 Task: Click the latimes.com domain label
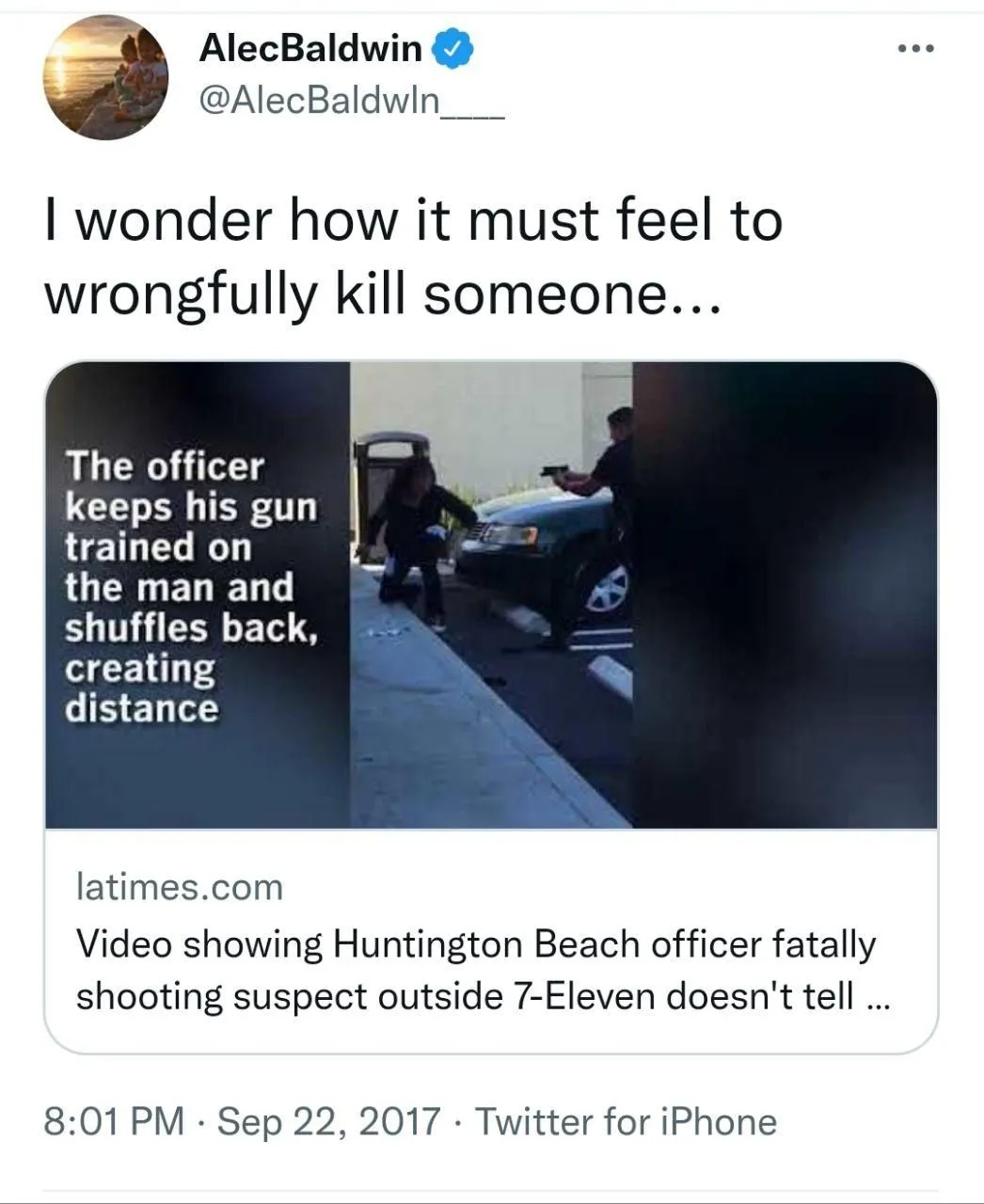click(179, 887)
